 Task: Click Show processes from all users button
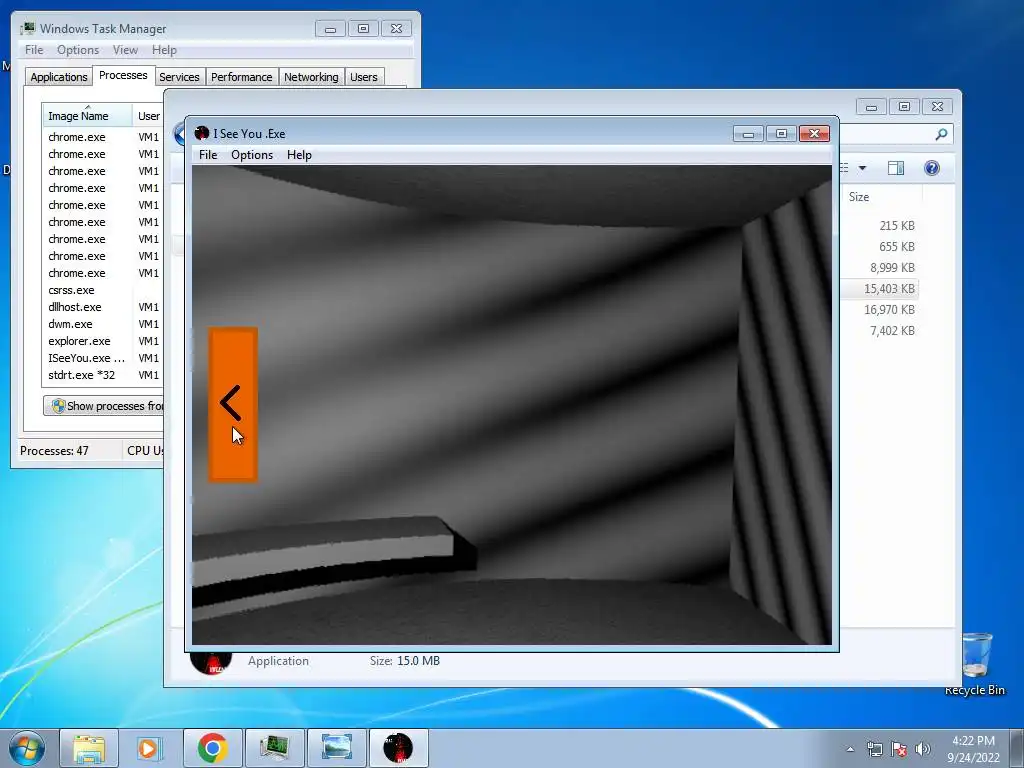104,406
